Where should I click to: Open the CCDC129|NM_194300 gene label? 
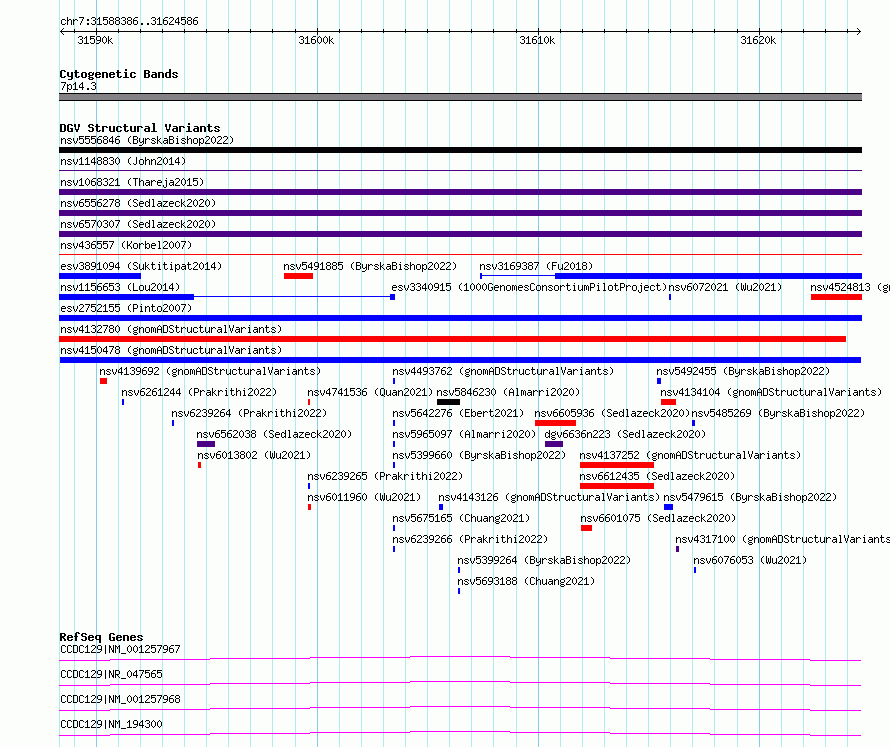click(x=111, y=724)
